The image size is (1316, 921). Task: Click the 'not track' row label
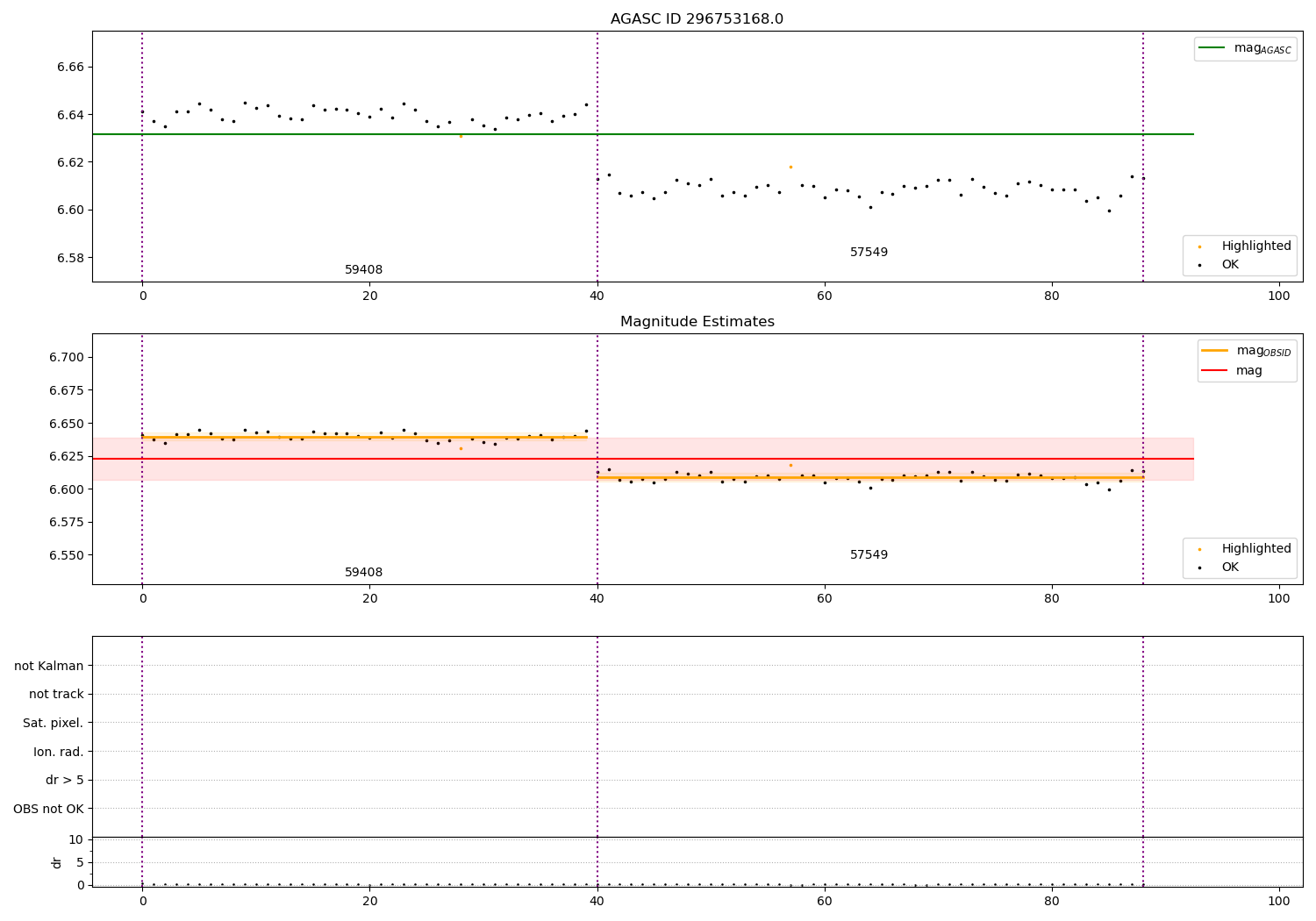56,695
